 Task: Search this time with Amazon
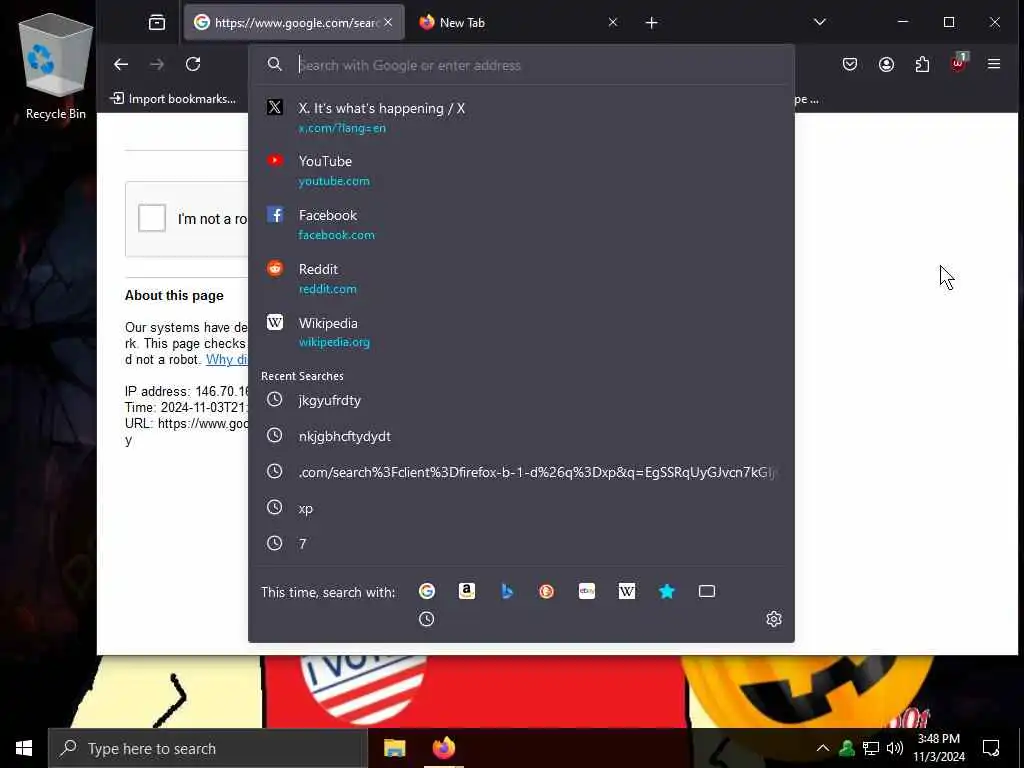[x=467, y=591]
